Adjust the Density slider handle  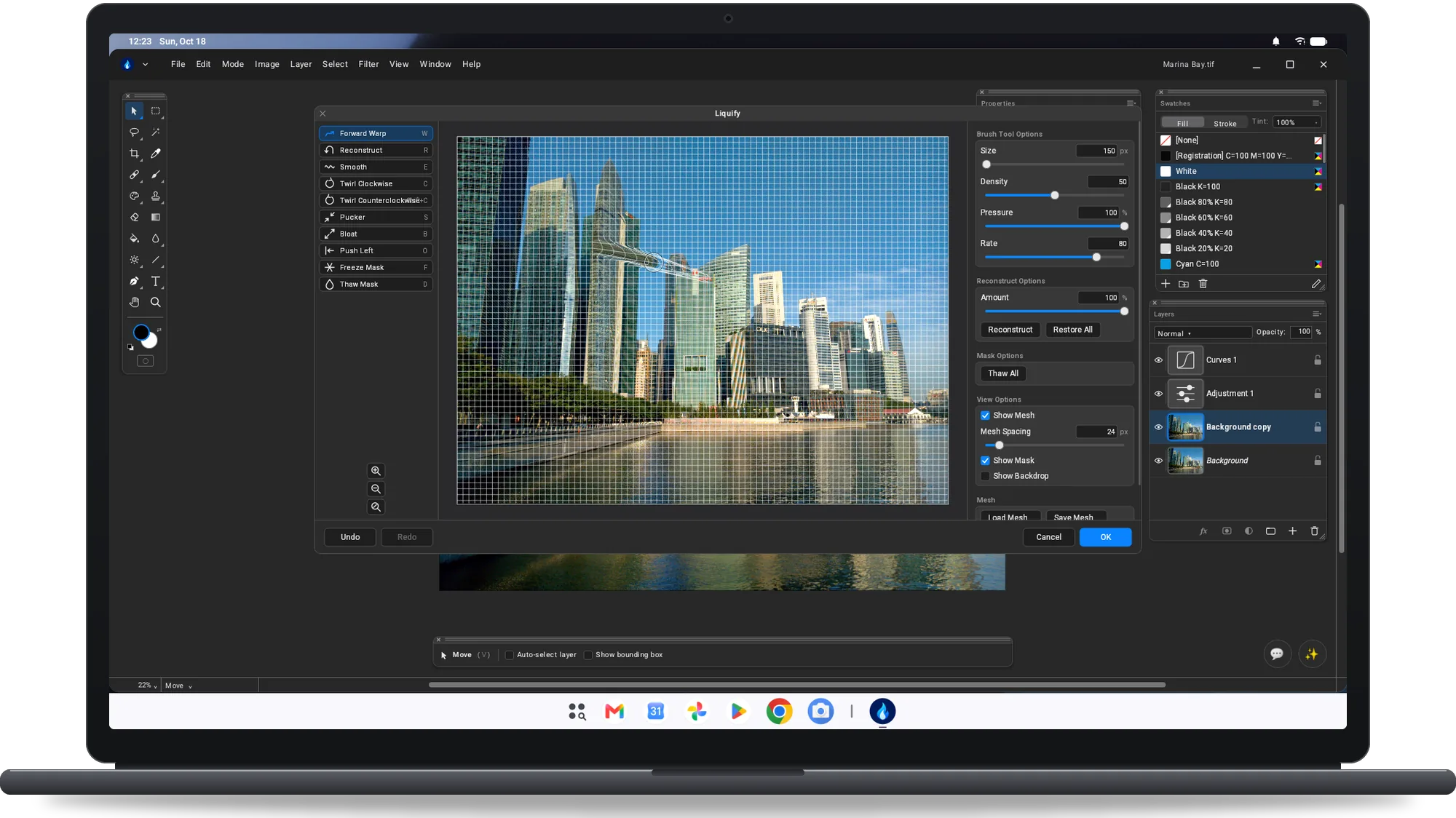(1054, 196)
